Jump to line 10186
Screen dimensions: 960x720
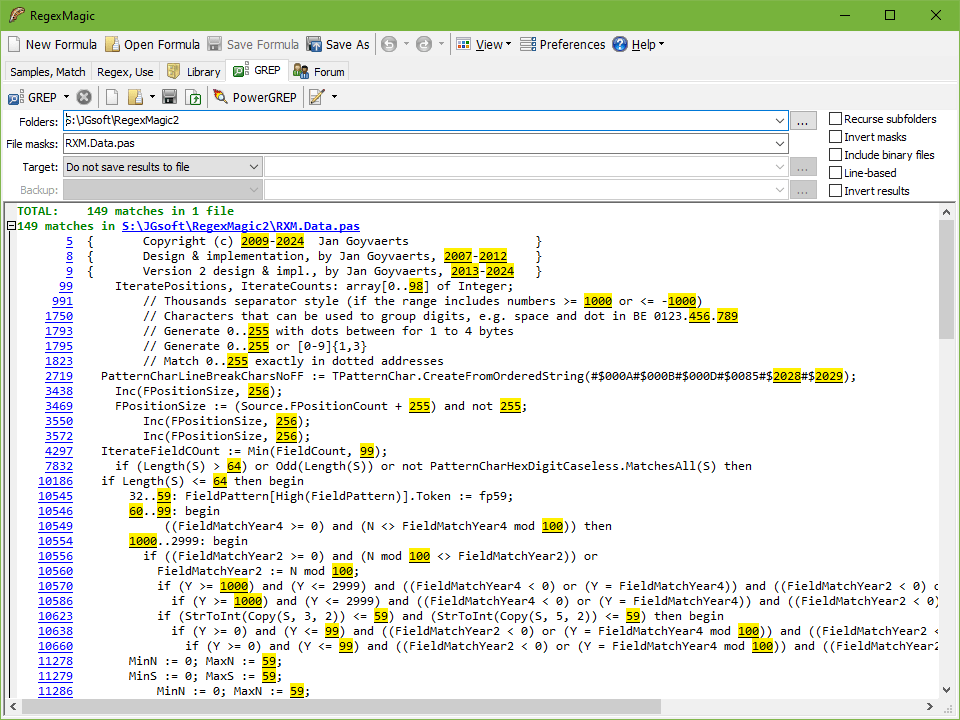(x=55, y=481)
